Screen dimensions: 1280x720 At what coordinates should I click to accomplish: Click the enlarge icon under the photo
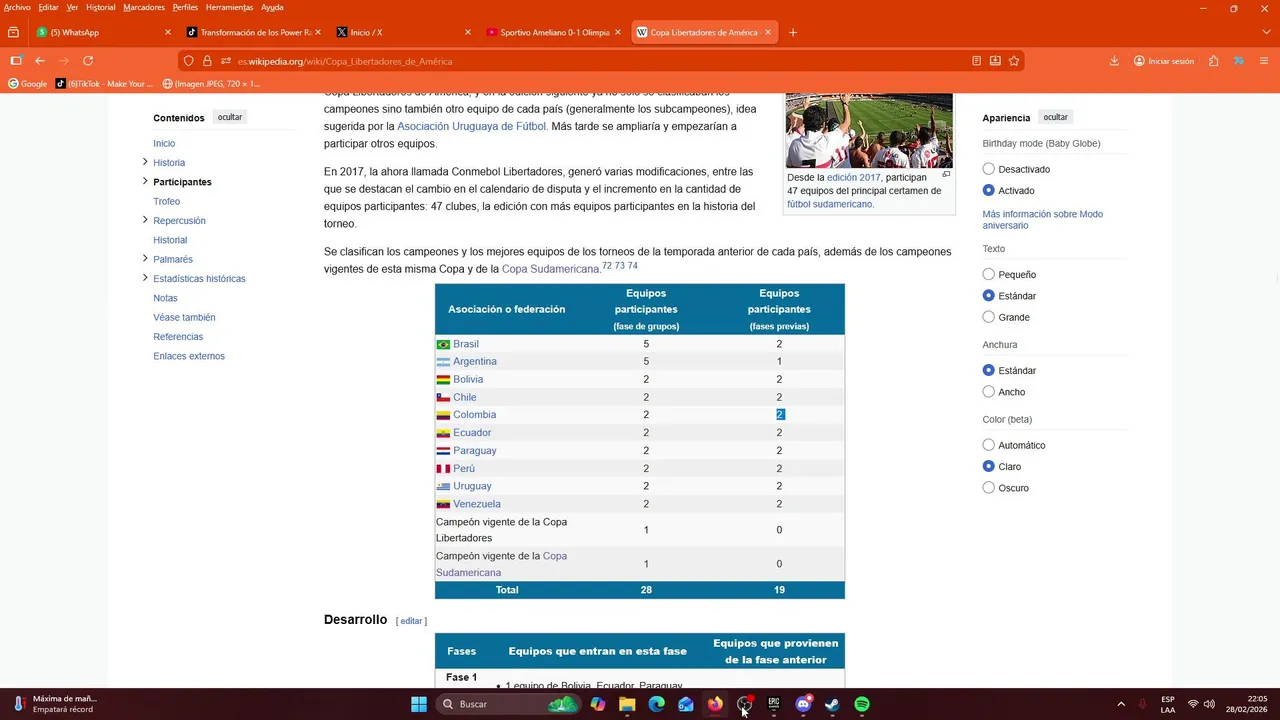point(946,175)
